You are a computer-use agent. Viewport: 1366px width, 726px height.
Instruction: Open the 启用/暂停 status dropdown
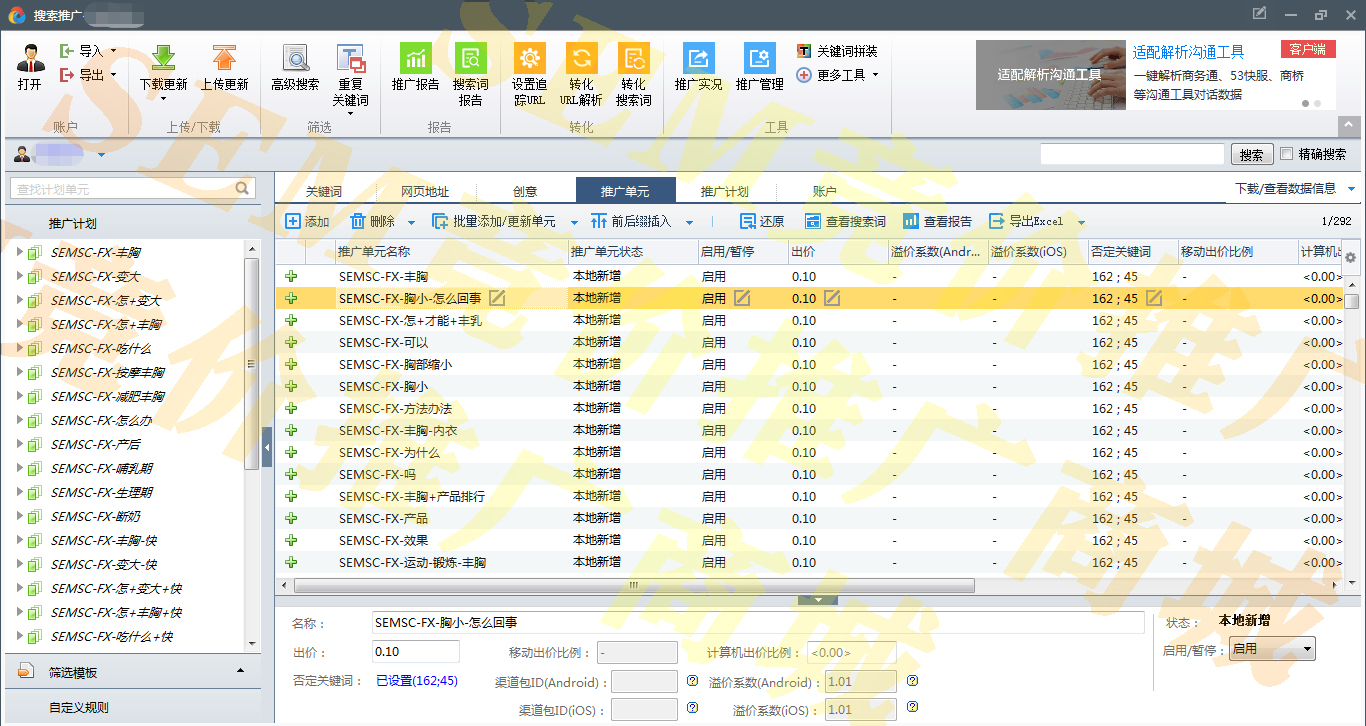1272,650
